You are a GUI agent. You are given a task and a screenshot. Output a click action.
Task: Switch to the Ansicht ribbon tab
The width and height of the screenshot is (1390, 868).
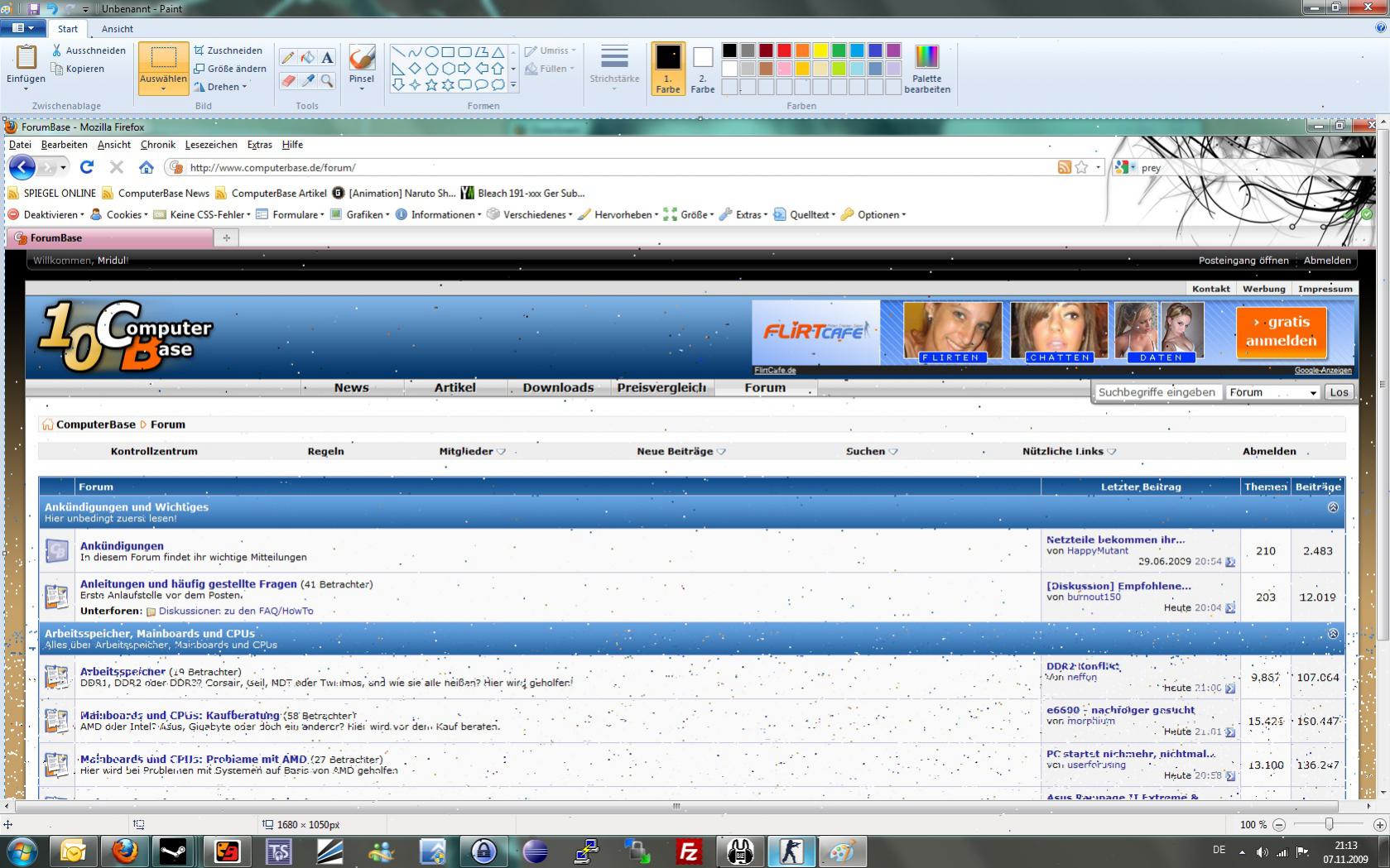pyautogui.click(x=118, y=29)
